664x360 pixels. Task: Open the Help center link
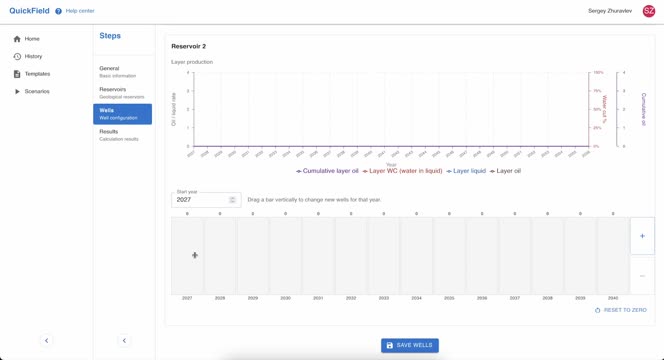tap(80, 11)
